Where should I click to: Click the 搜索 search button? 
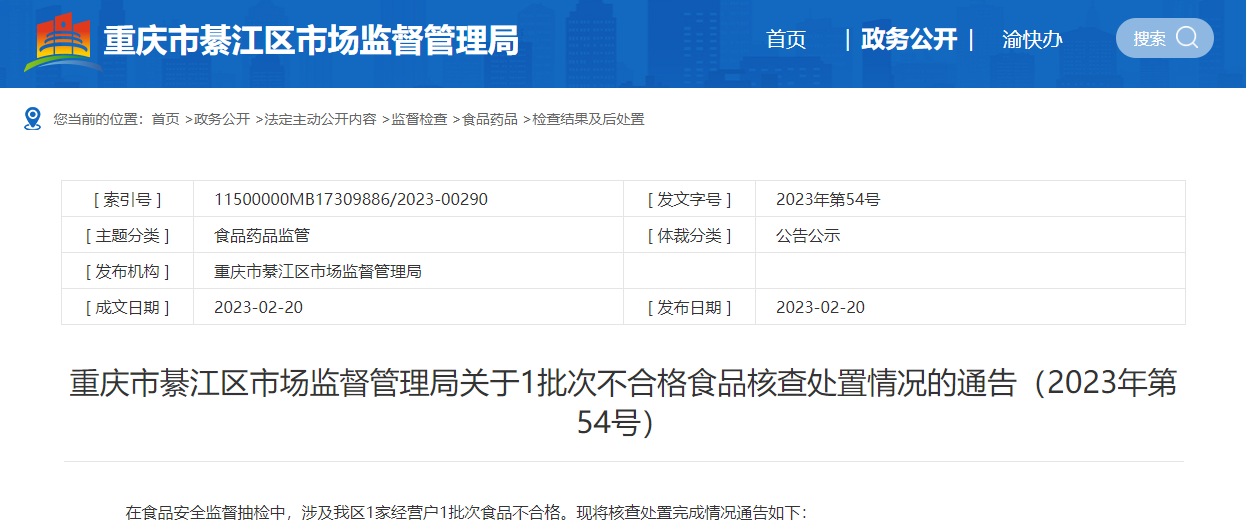pos(1165,38)
